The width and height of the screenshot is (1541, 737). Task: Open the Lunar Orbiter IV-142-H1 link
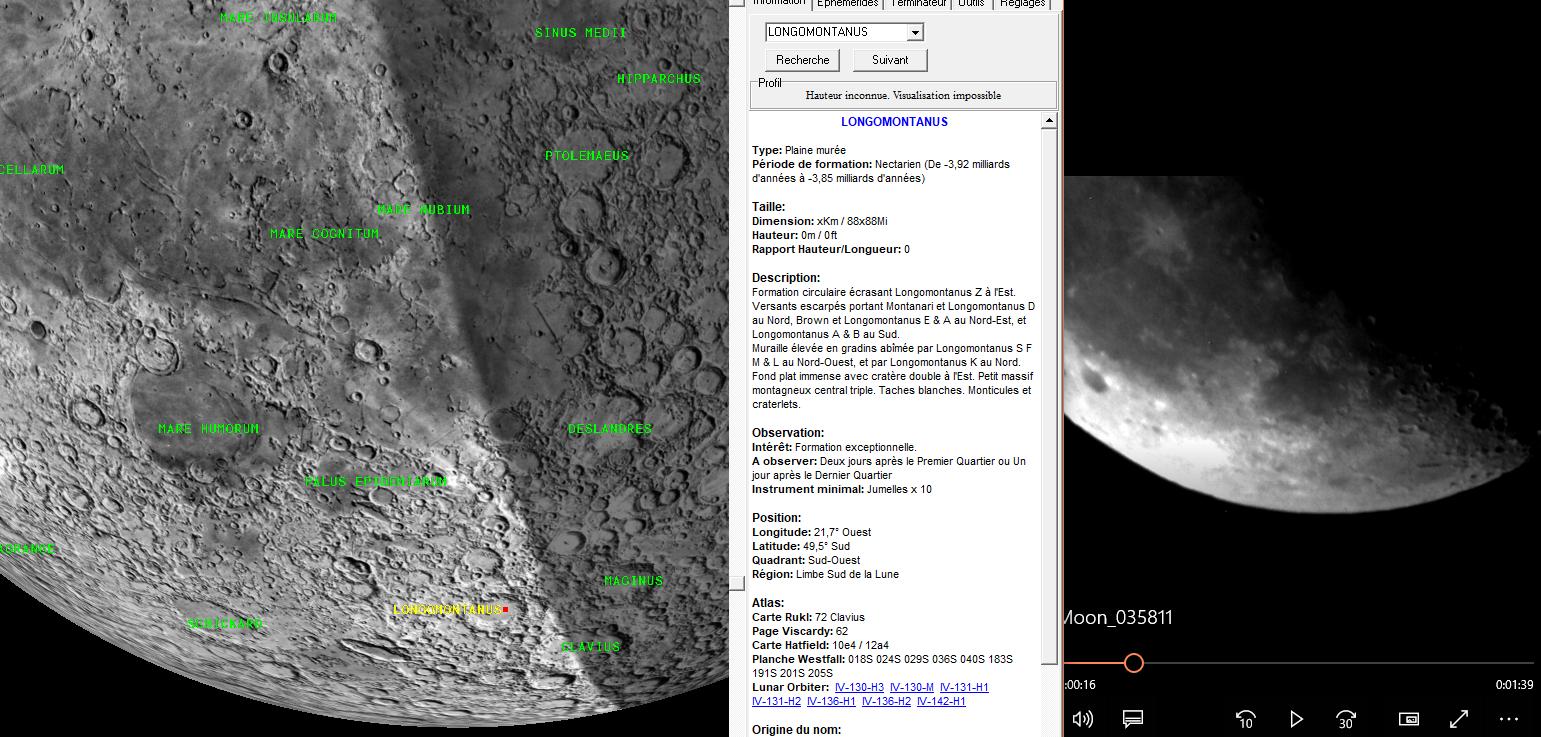[x=941, y=701]
